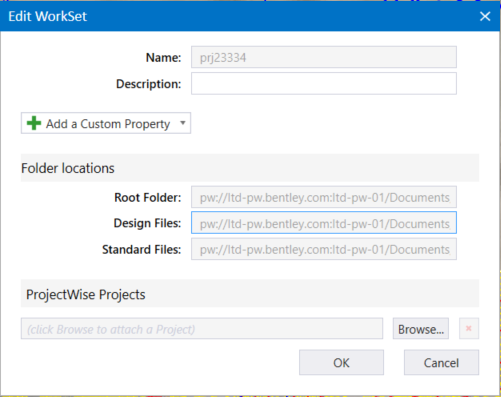Expand the Add a Custom Property dropdown arrow

183,123
